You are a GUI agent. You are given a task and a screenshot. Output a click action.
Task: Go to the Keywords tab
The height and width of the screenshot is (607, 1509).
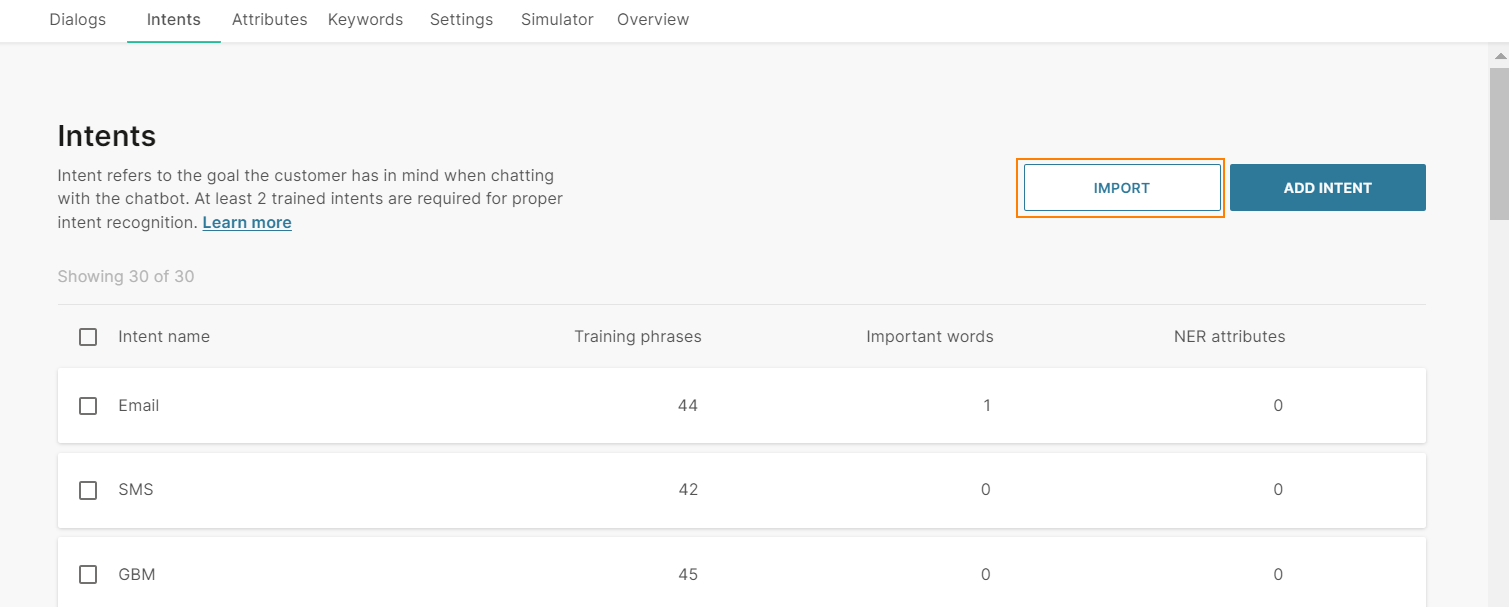click(365, 20)
